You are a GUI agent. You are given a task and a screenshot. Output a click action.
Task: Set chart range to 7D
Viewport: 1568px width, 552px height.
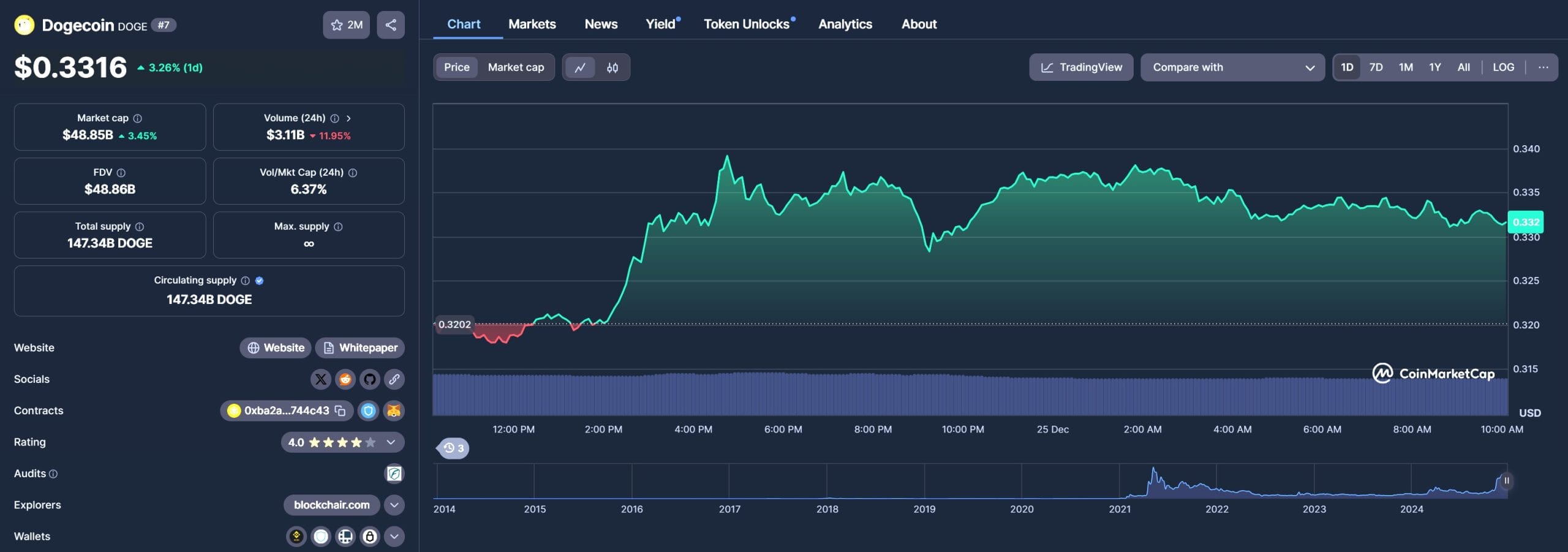(1376, 67)
